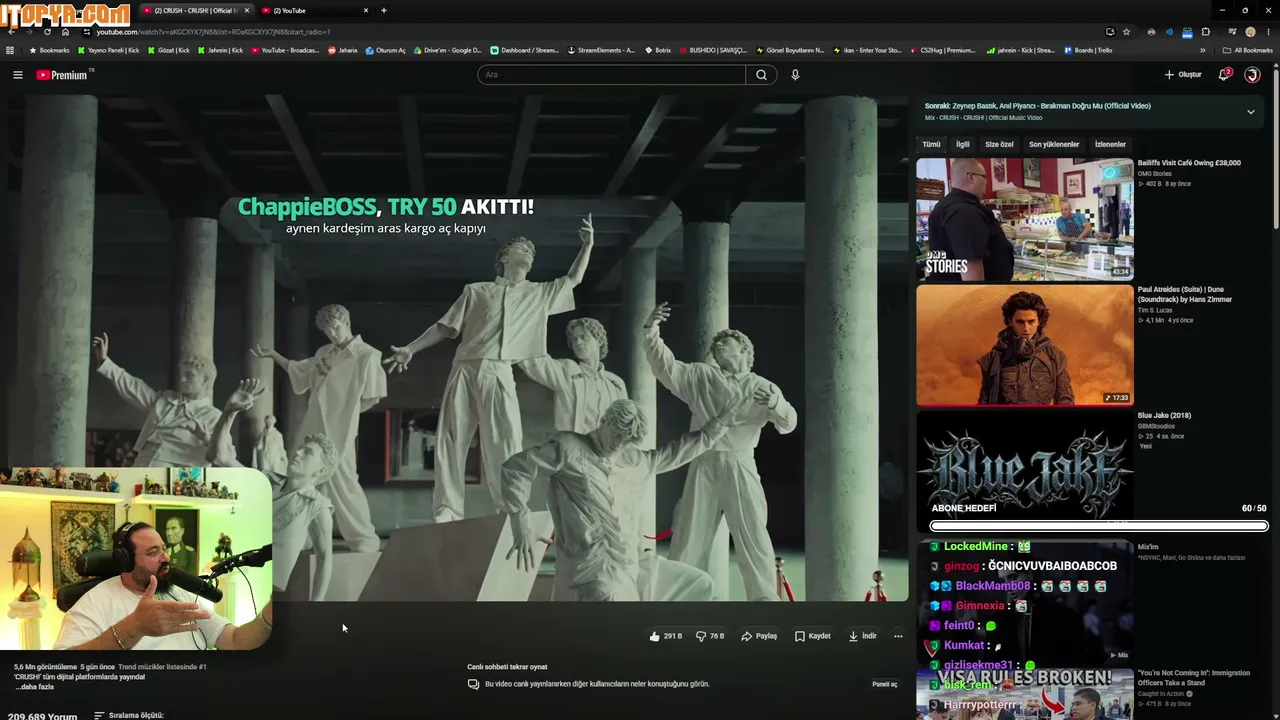
Task: Open live chat replay via 'Paneli aç'
Action: [x=885, y=684]
